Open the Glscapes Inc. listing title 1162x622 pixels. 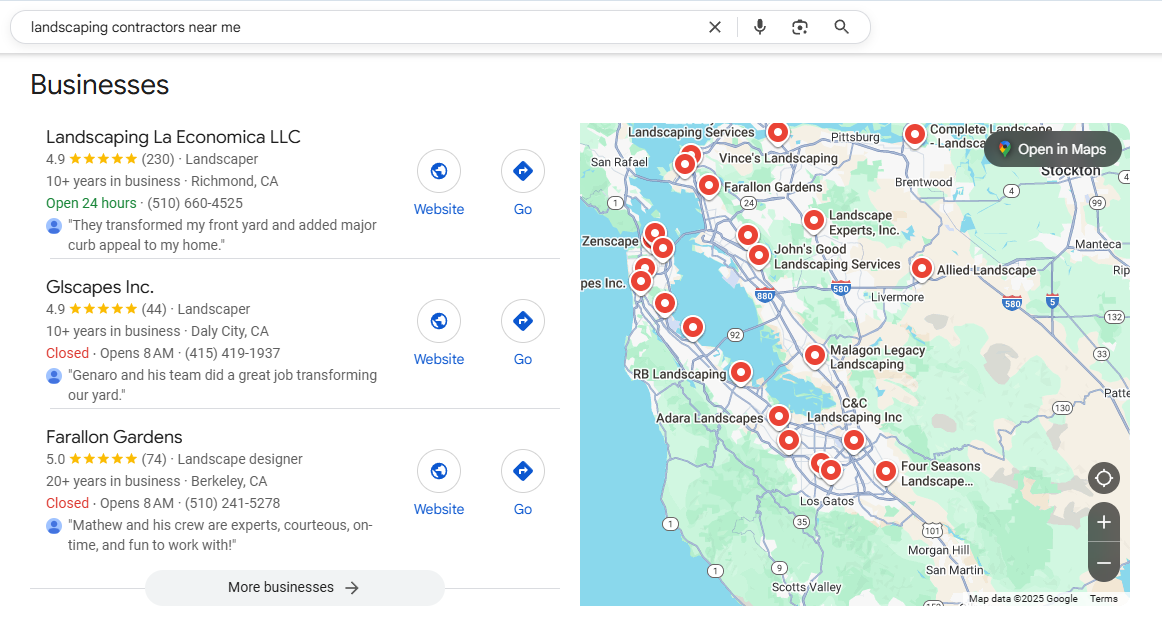[x=100, y=287]
